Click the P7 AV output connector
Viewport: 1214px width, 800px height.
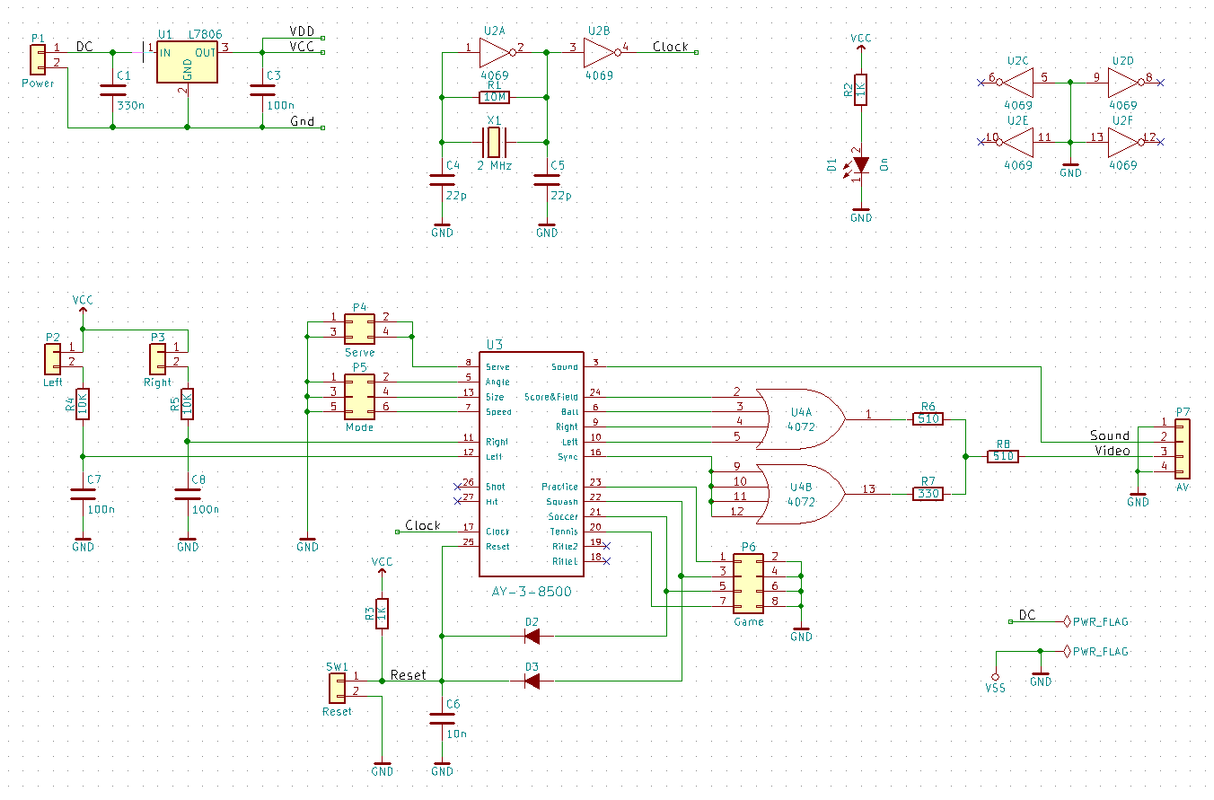(x=1184, y=447)
